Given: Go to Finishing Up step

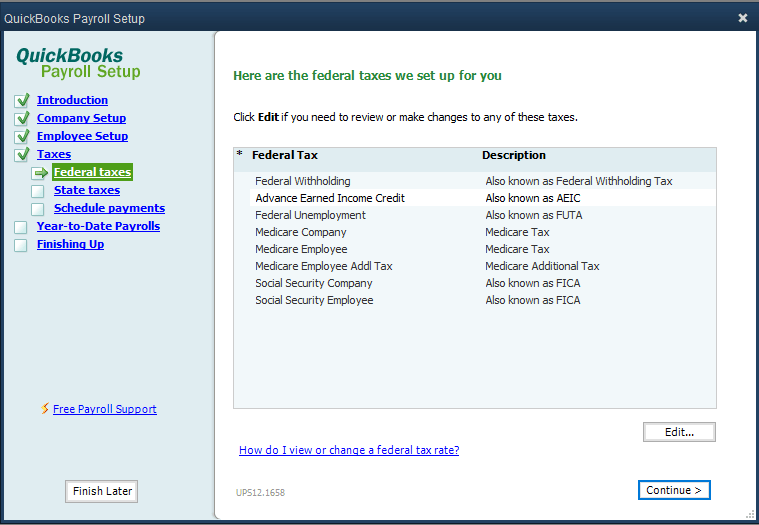Looking at the screenshot, I should tap(70, 244).
